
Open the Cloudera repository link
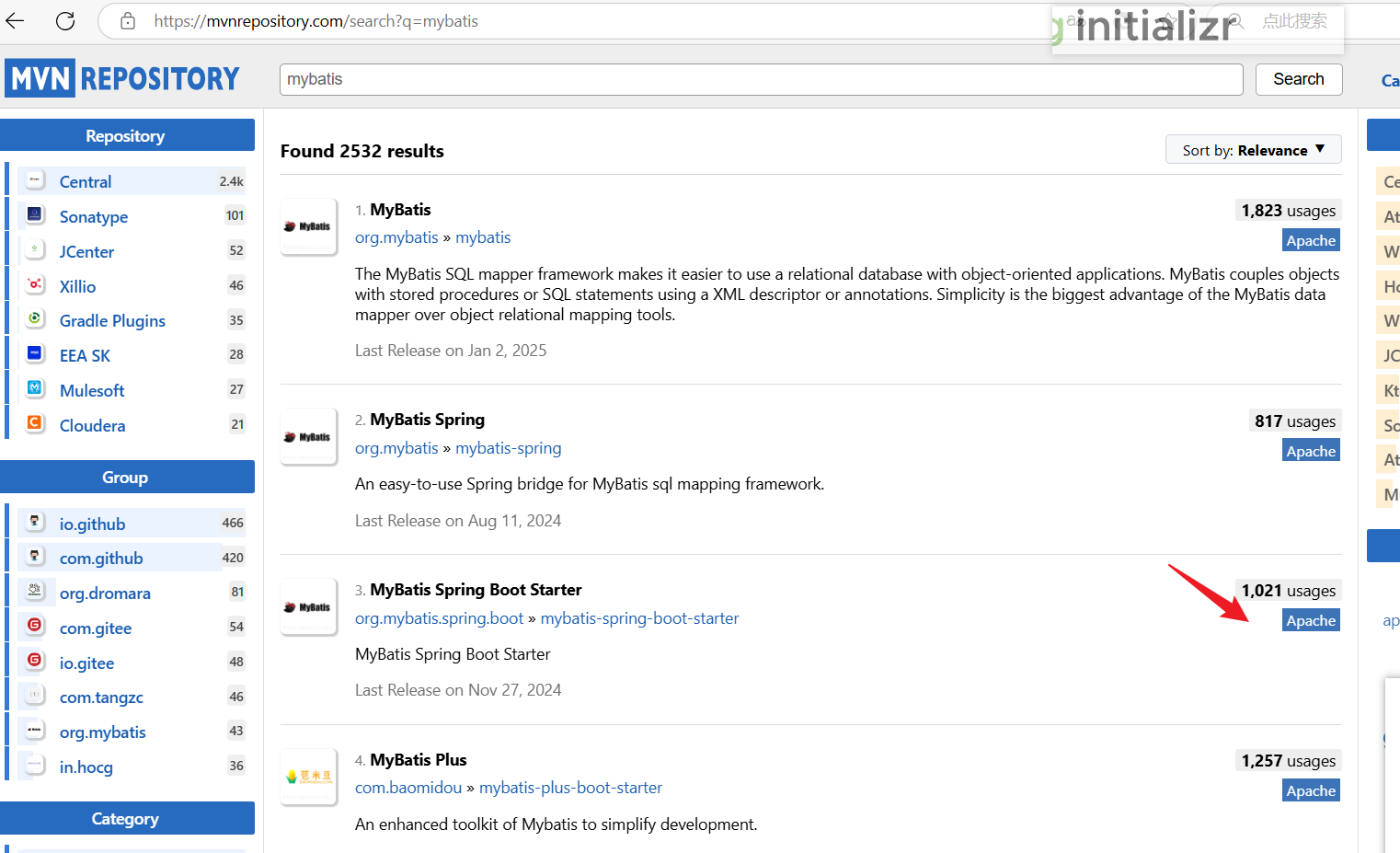click(x=92, y=425)
